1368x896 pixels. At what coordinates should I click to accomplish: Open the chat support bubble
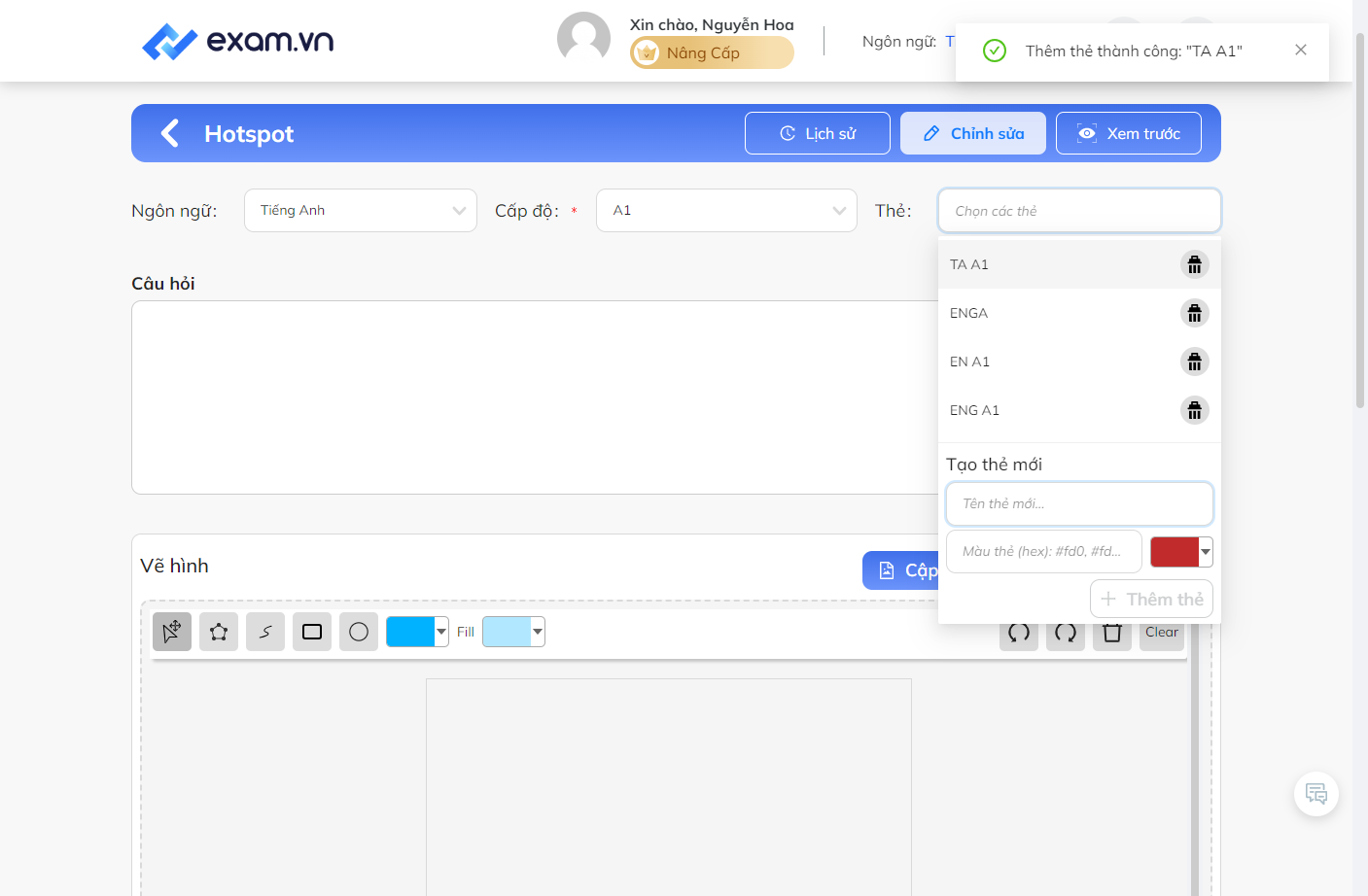pos(1316,794)
